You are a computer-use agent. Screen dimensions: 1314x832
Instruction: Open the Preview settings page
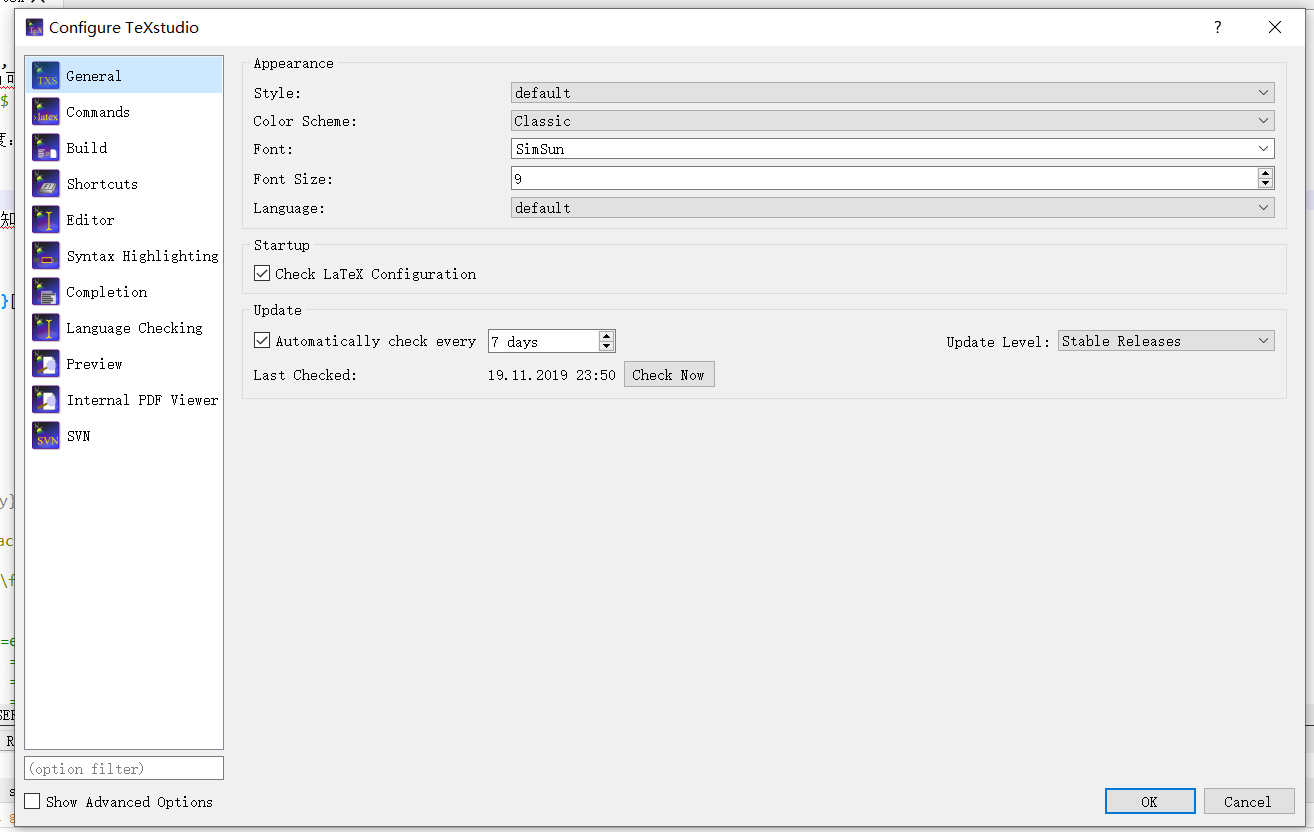pyautogui.click(x=124, y=364)
